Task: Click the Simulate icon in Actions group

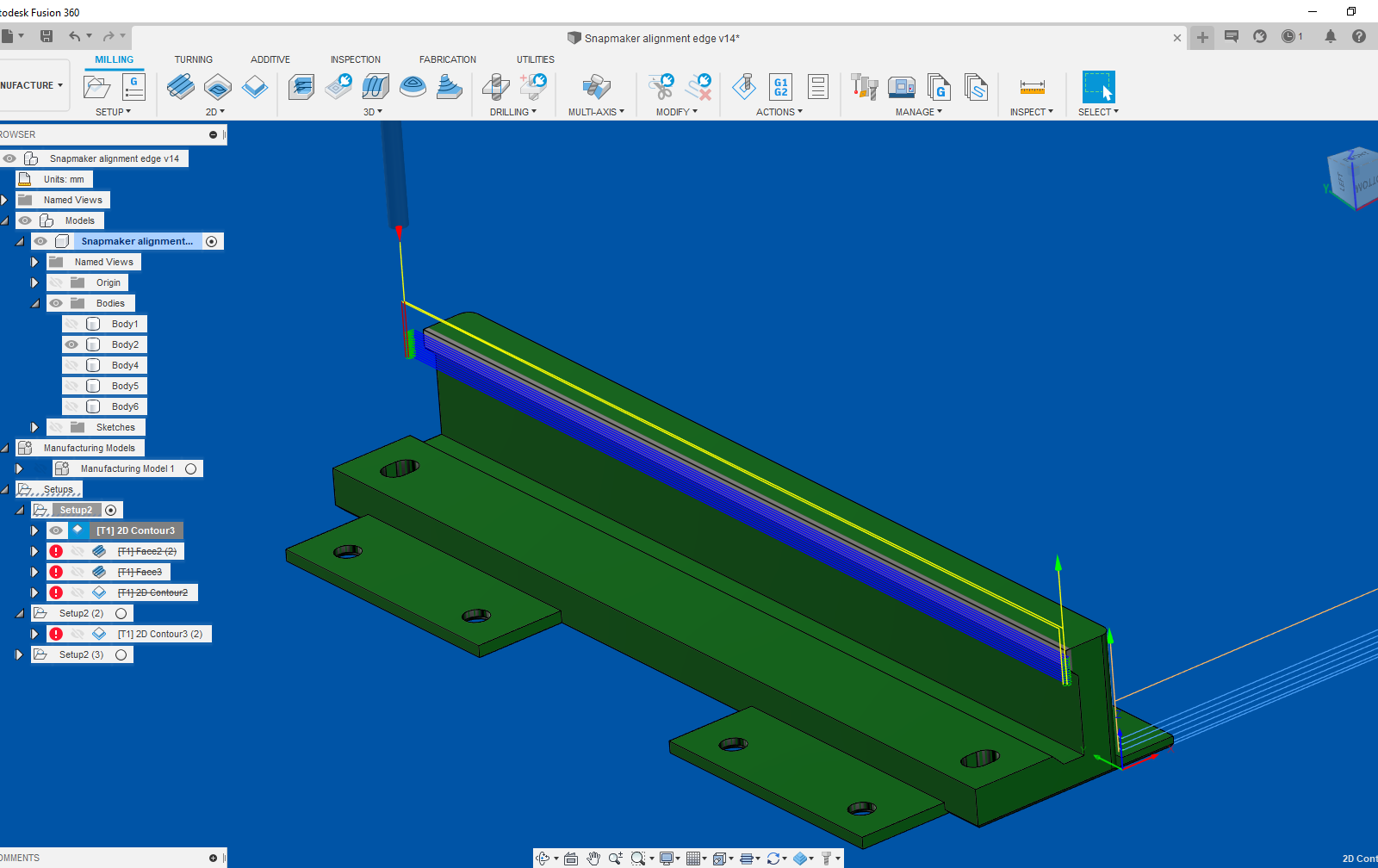Action: click(744, 87)
